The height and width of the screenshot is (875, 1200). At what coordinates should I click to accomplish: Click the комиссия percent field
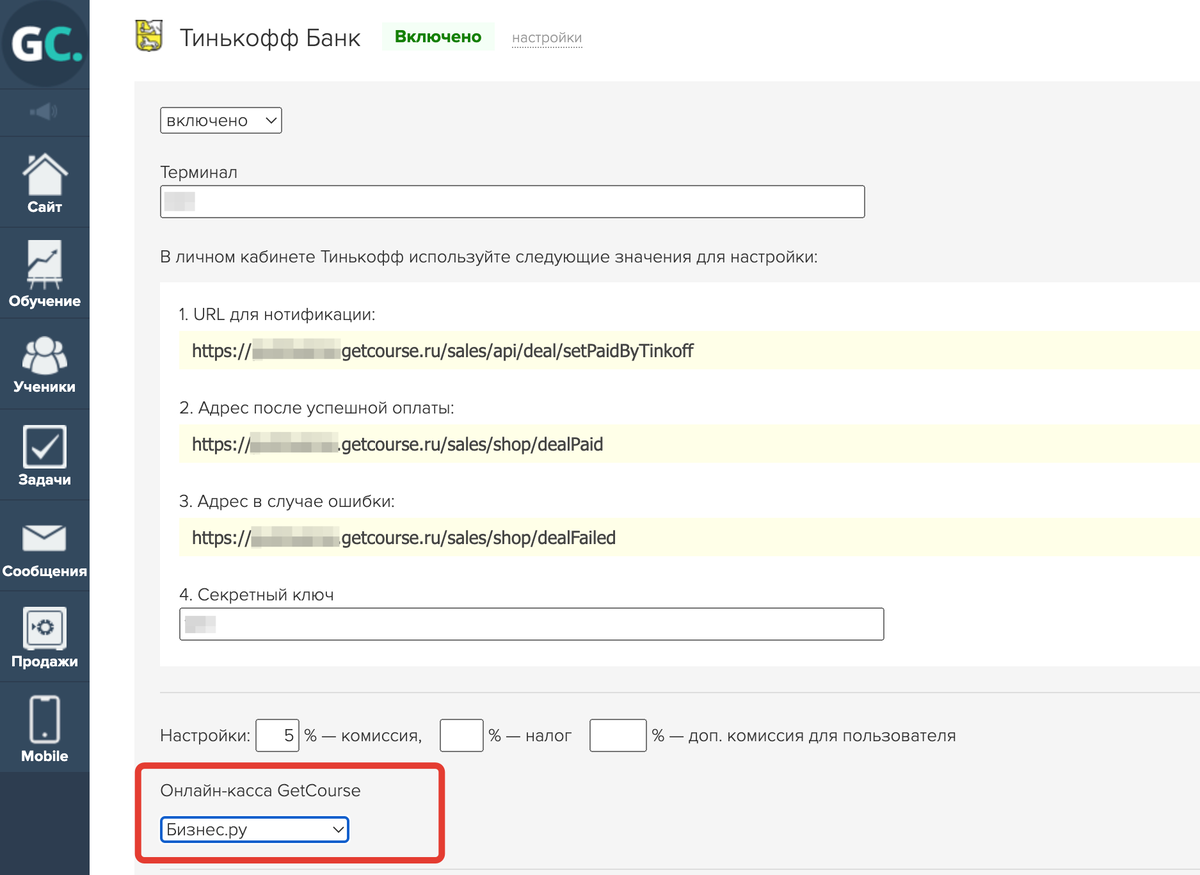(278, 736)
